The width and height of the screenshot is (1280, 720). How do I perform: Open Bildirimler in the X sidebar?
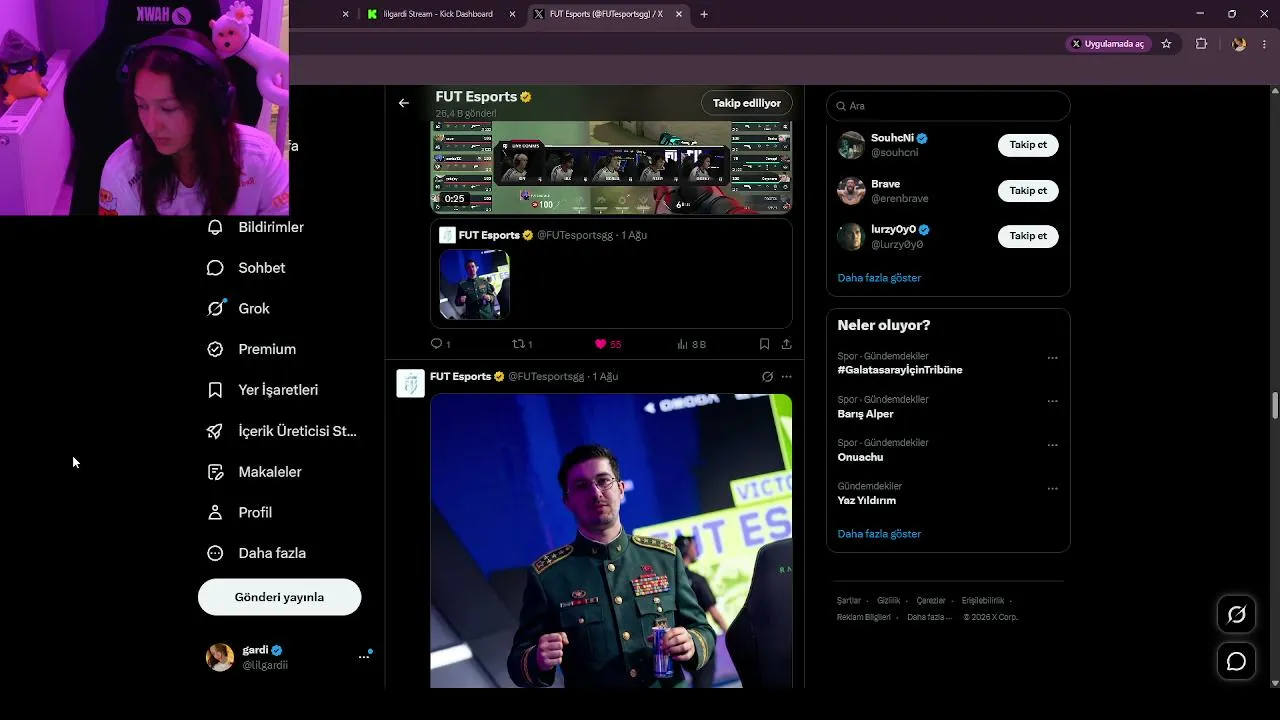point(256,227)
